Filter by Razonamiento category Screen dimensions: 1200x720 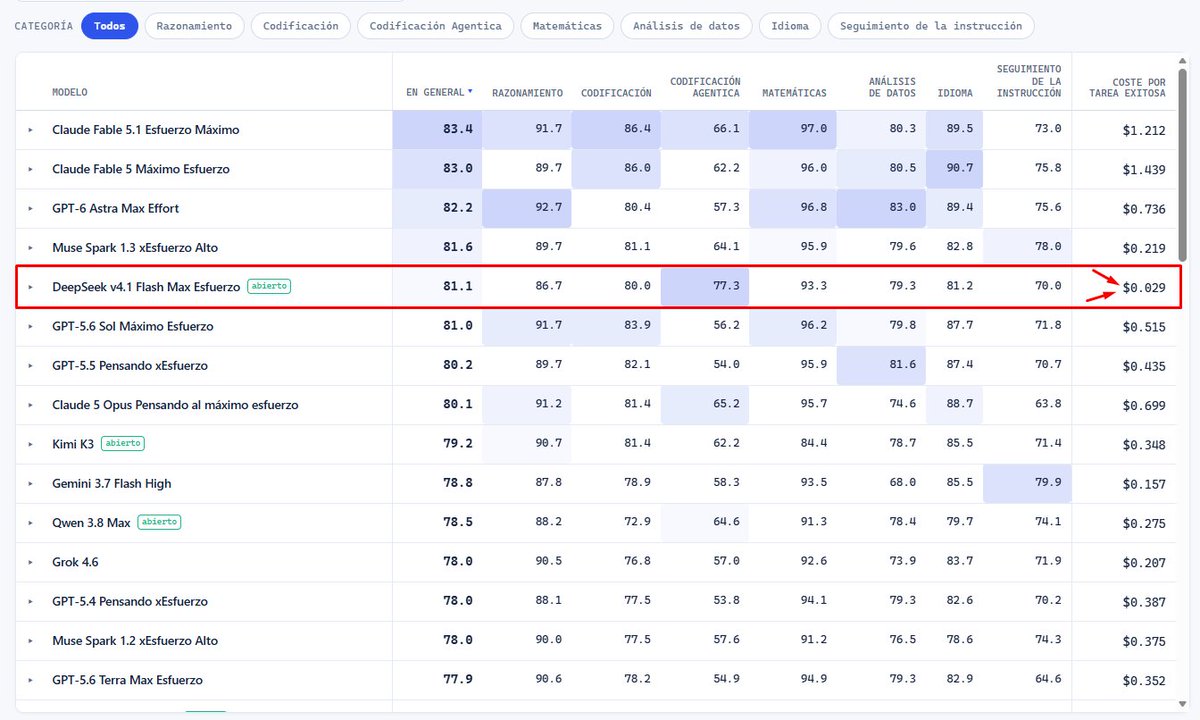(x=194, y=26)
